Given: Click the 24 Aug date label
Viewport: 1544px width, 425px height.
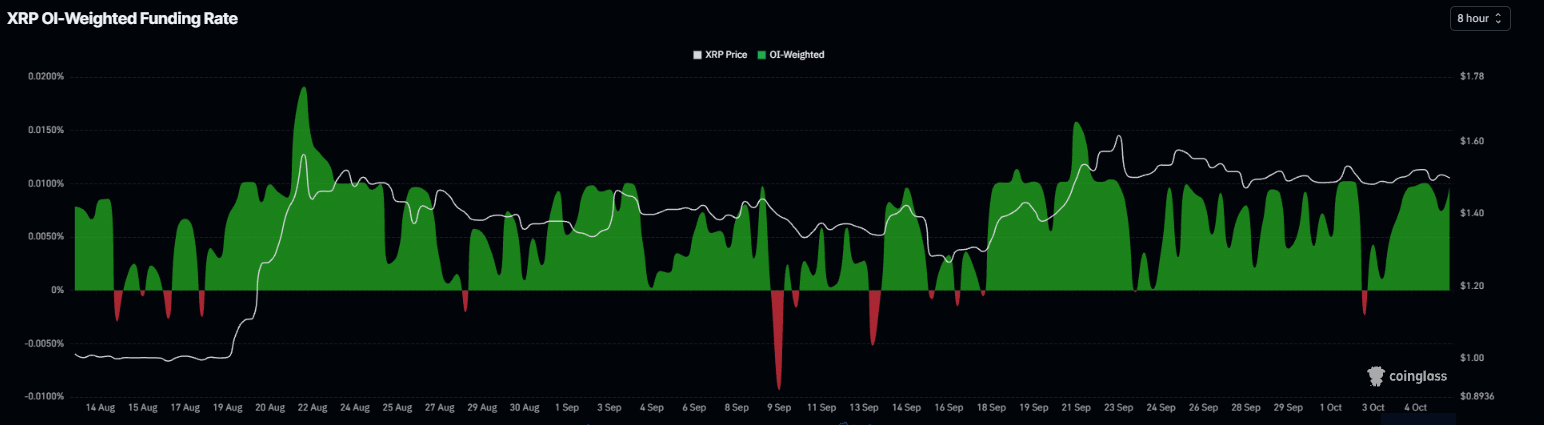Looking at the screenshot, I should [x=355, y=408].
